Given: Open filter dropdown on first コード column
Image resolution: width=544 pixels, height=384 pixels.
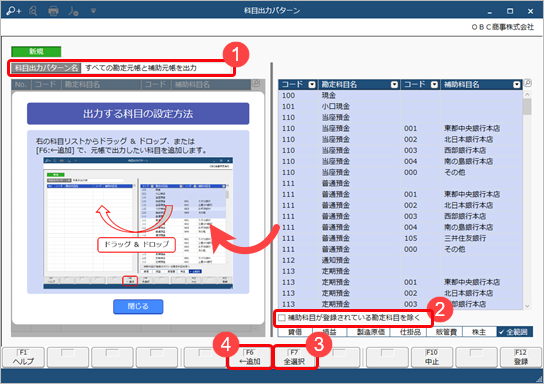Looking at the screenshot, I should coord(312,85).
